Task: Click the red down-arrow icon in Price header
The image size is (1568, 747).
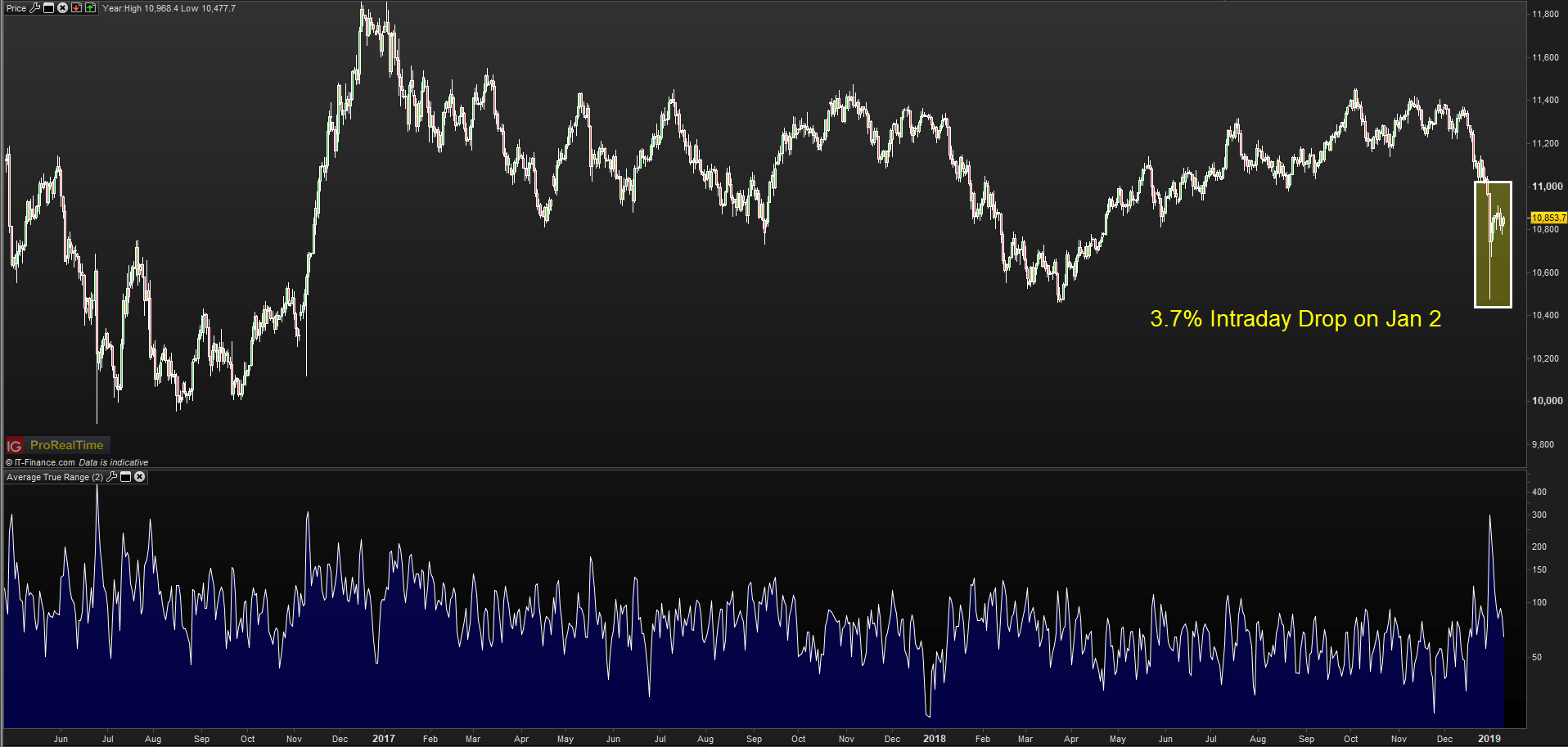Action: [x=76, y=8]
